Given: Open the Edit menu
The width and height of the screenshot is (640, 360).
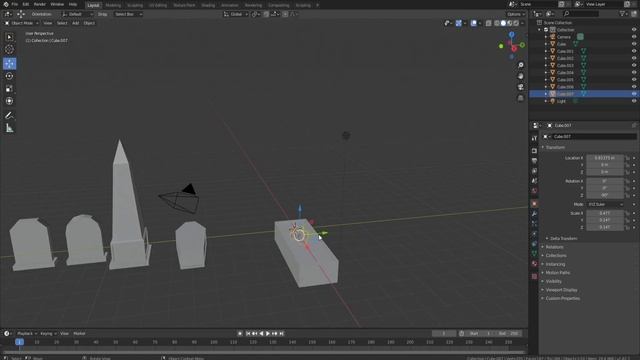Looking at the screenshot, I should tap(26, 4).
